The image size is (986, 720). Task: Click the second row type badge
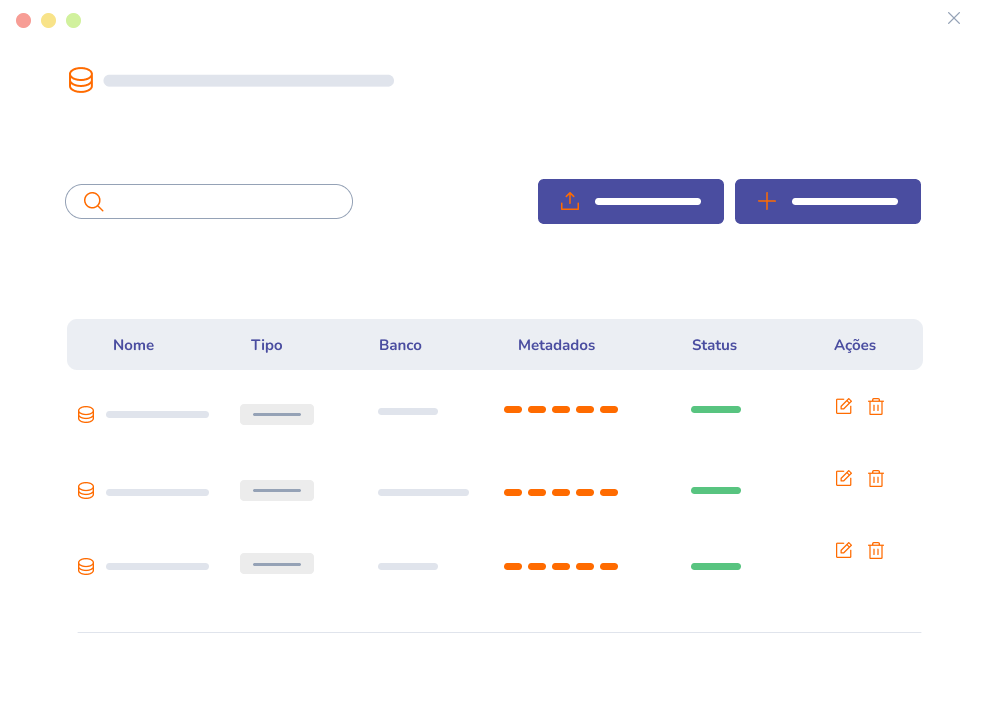pos(277,490)
